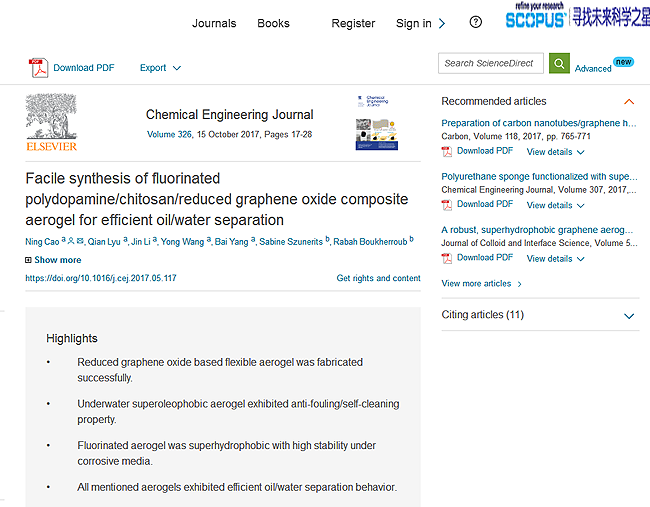Image resolution: width=650 pixels, height=507 pixels.
Task: Open the Export dropdown
Action: coord(160,68)
